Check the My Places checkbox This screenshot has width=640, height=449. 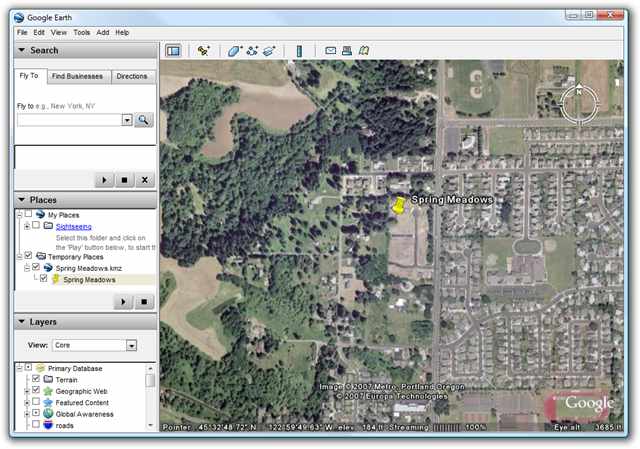point(28,213)
